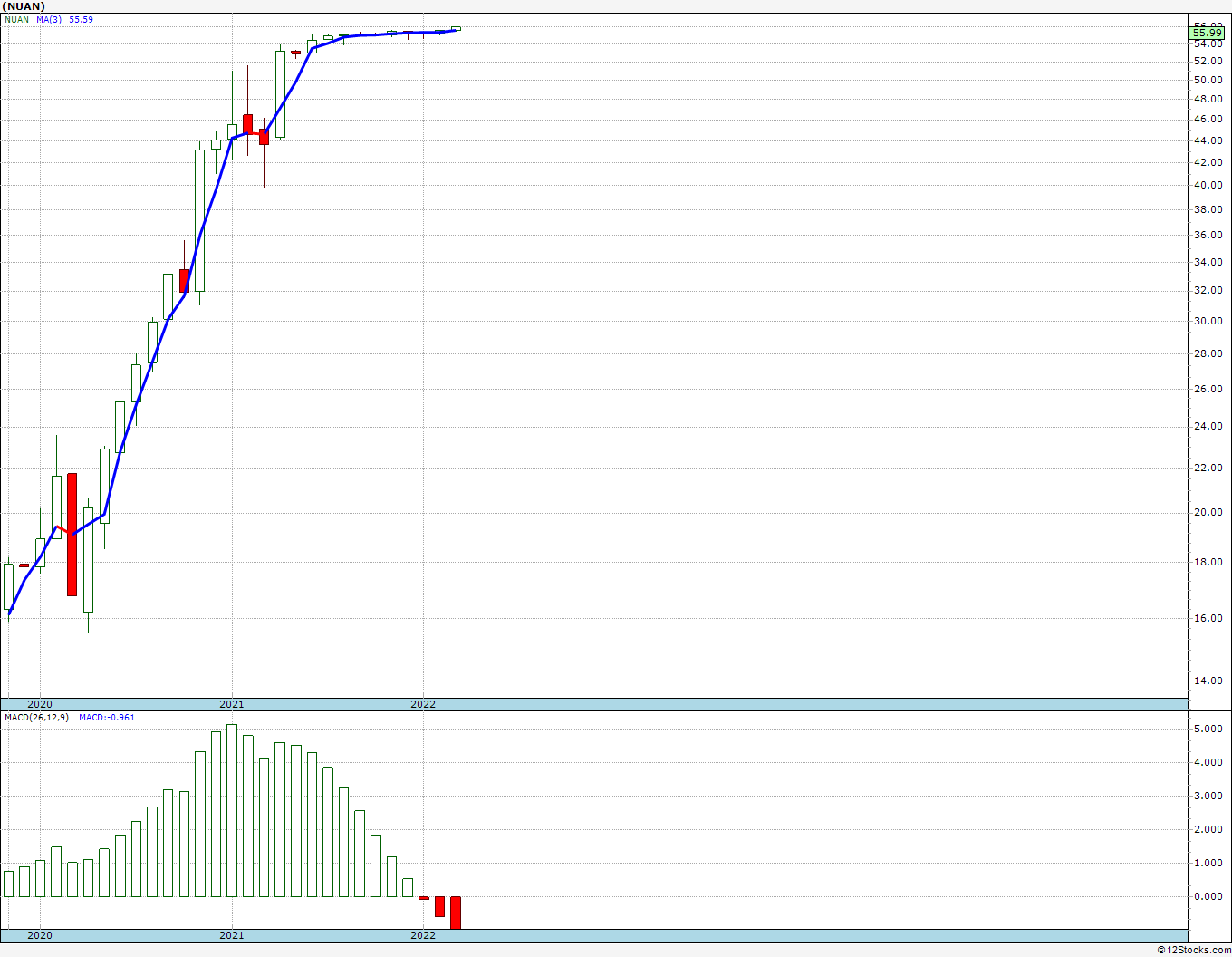Click the MACD:-0.961 value readout

click(x=107, y=718)
